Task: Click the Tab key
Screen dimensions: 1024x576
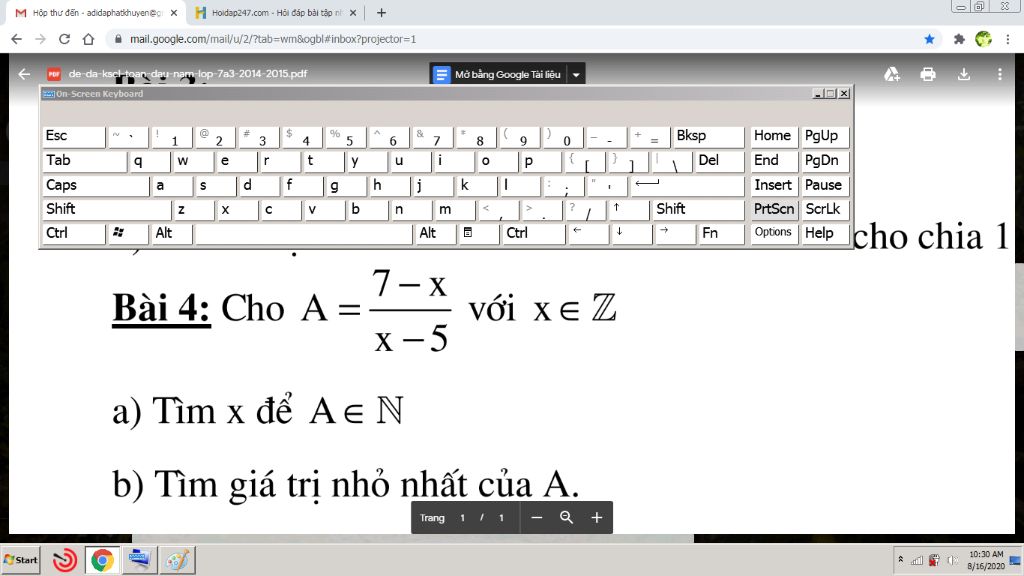Action: pyautogui.click(x=84, y=161)
